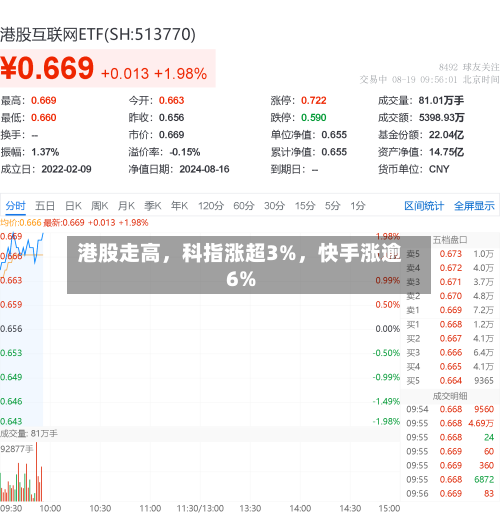Click the 10:30 time axis label

click(100, 509)
